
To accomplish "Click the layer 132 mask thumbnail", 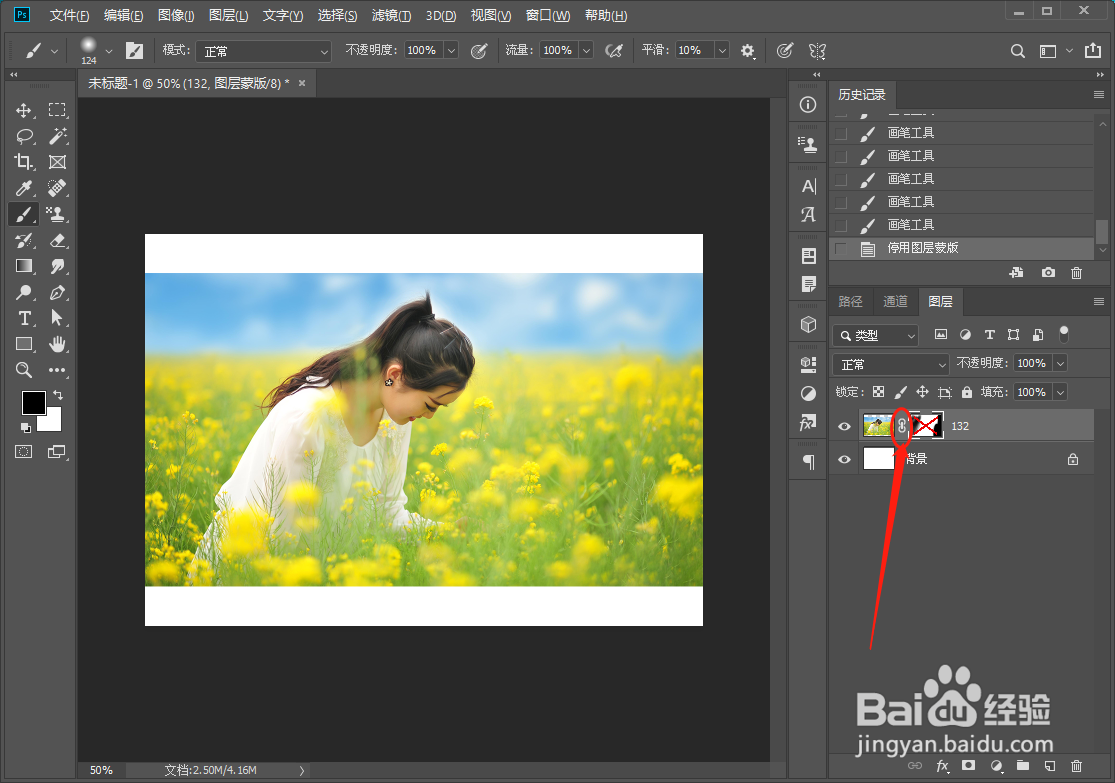I will [927, 426].
